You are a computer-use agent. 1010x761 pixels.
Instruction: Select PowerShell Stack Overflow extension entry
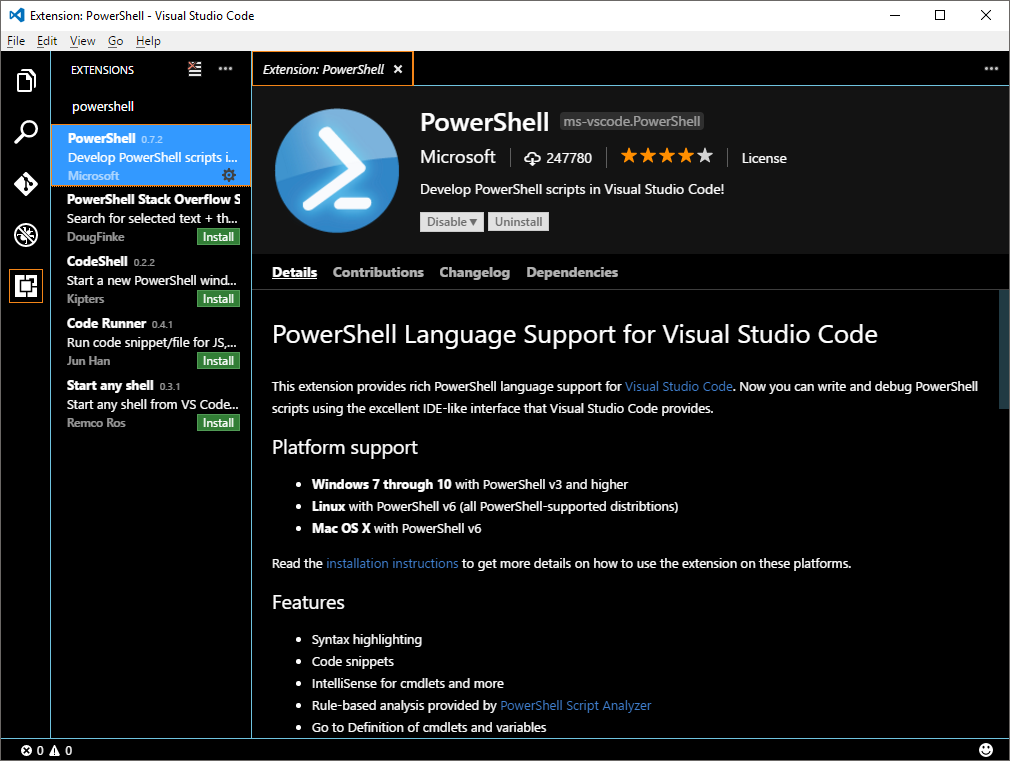151,218
